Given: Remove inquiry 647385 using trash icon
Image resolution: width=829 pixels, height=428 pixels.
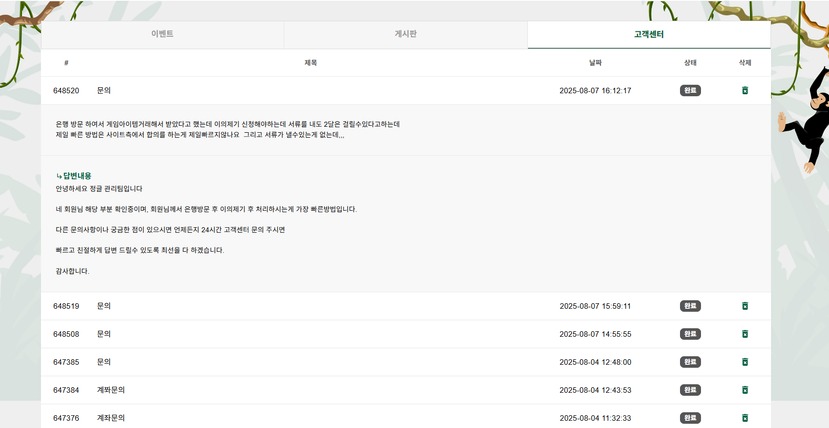Looking at the screenshot, I should click(x=745, y=362).
